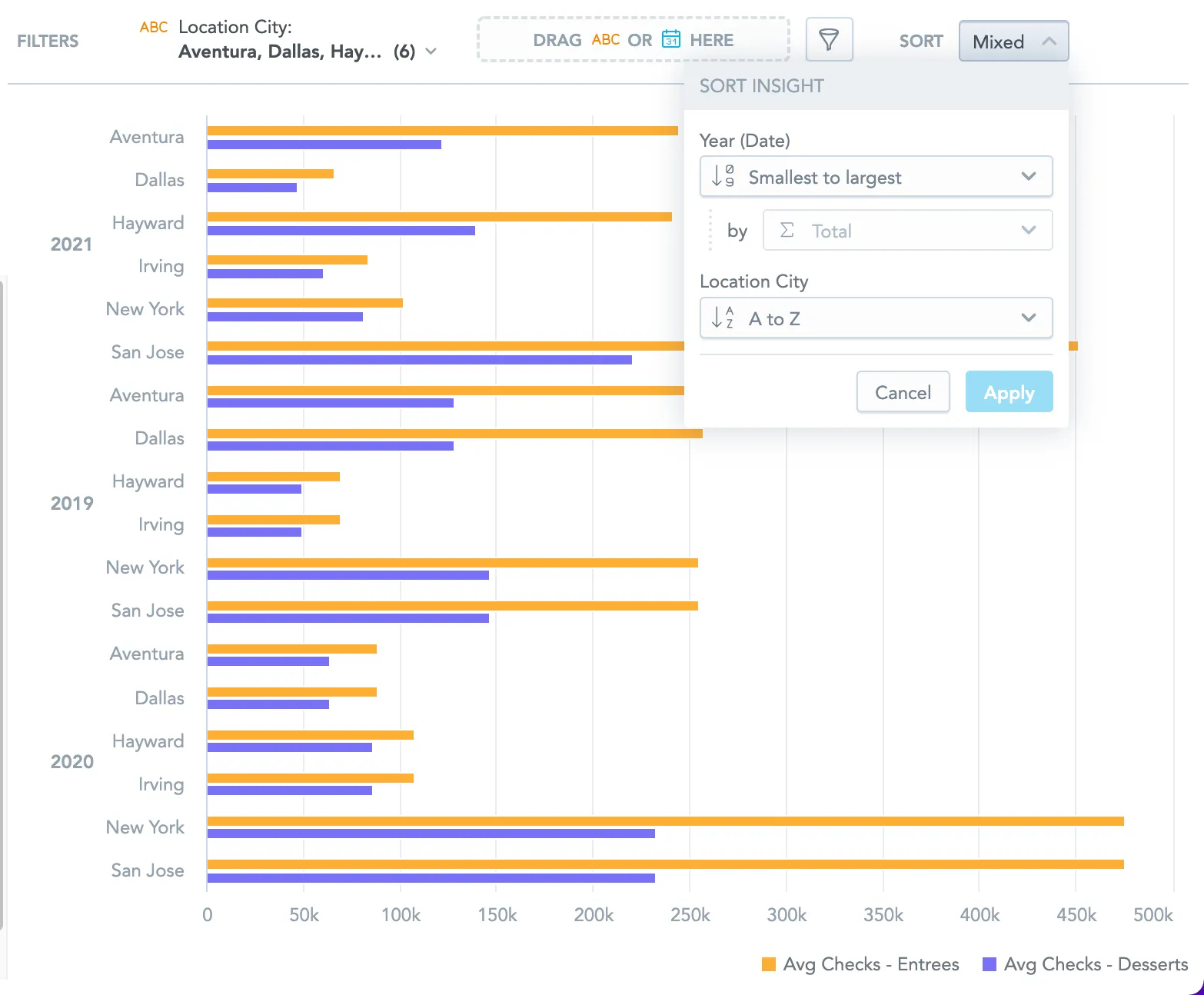Click the SORT menu label
Viewport: 1204px width, 995px height.
pos(920,42)
